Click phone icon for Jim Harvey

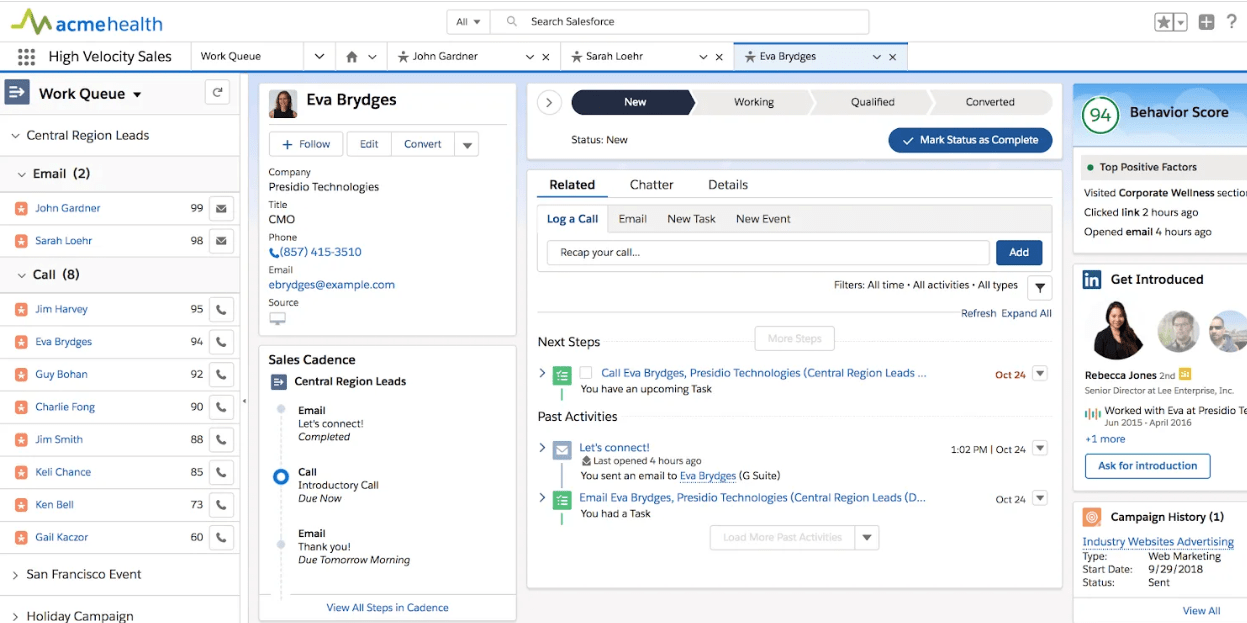[221, 310]
